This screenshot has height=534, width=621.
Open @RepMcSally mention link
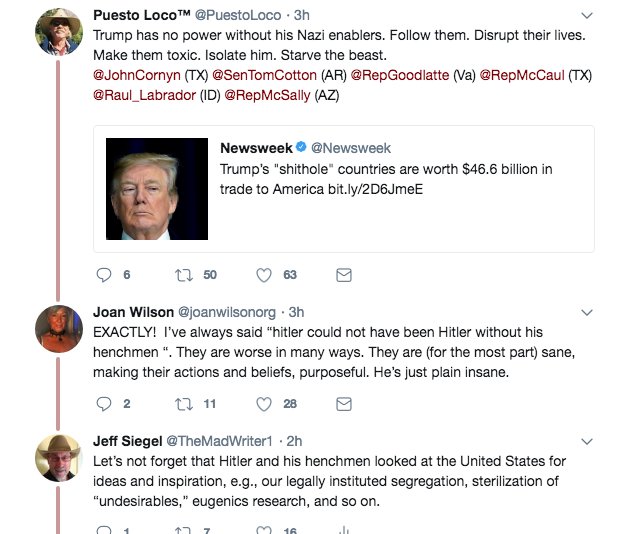267,95
